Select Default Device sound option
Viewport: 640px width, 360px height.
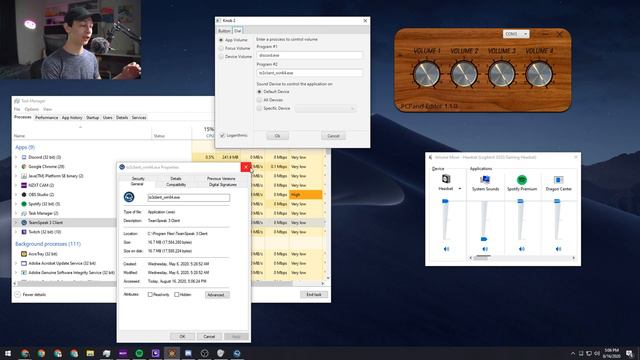point(259,91)
